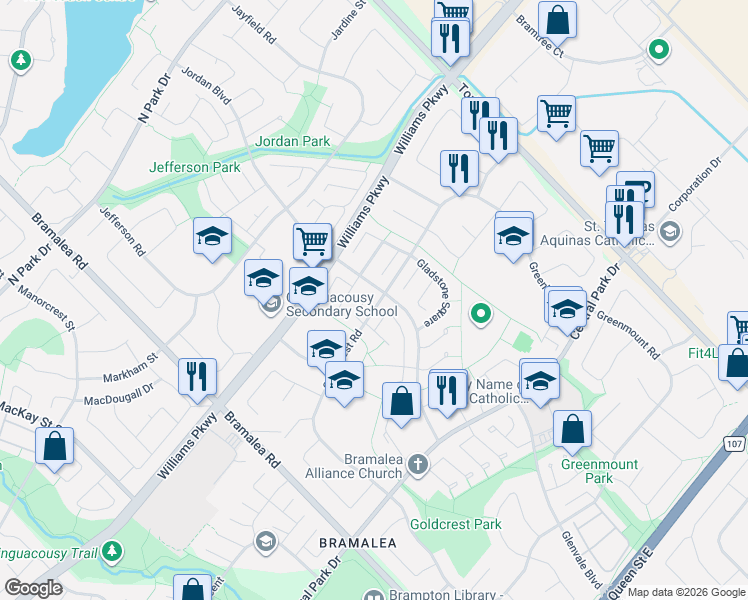Open the Google logo link

click(33, 588)
